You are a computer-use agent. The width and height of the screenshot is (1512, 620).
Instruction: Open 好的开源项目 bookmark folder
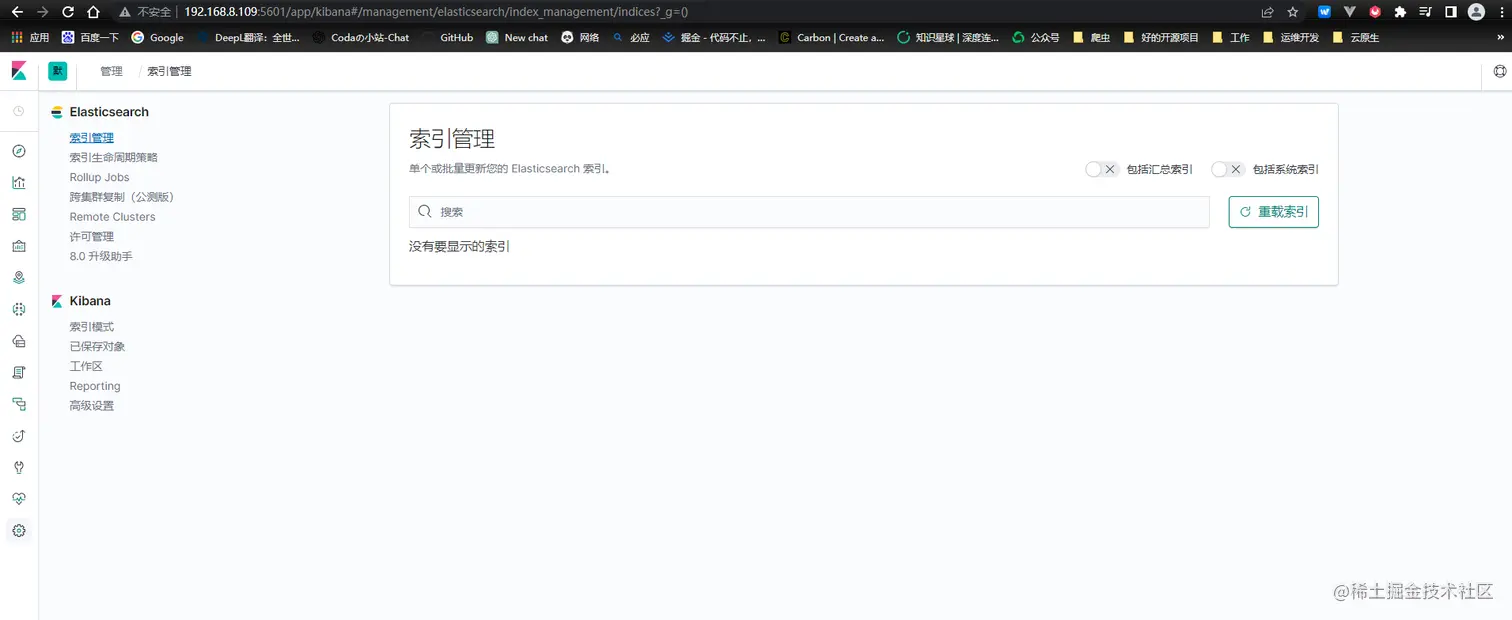[x=1161, y=37]
